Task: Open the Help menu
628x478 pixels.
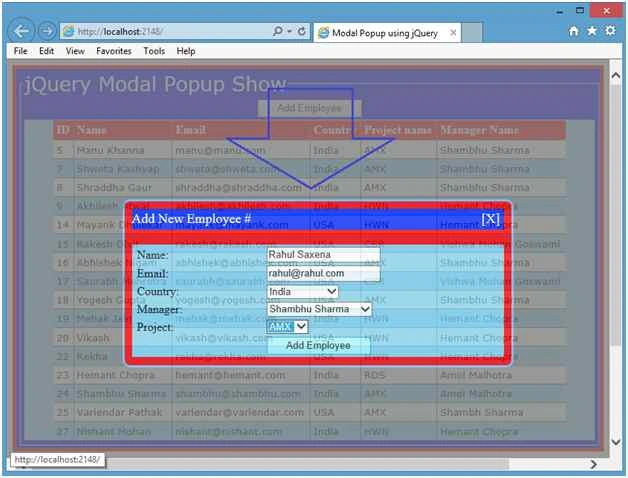Action: [186, 51]
